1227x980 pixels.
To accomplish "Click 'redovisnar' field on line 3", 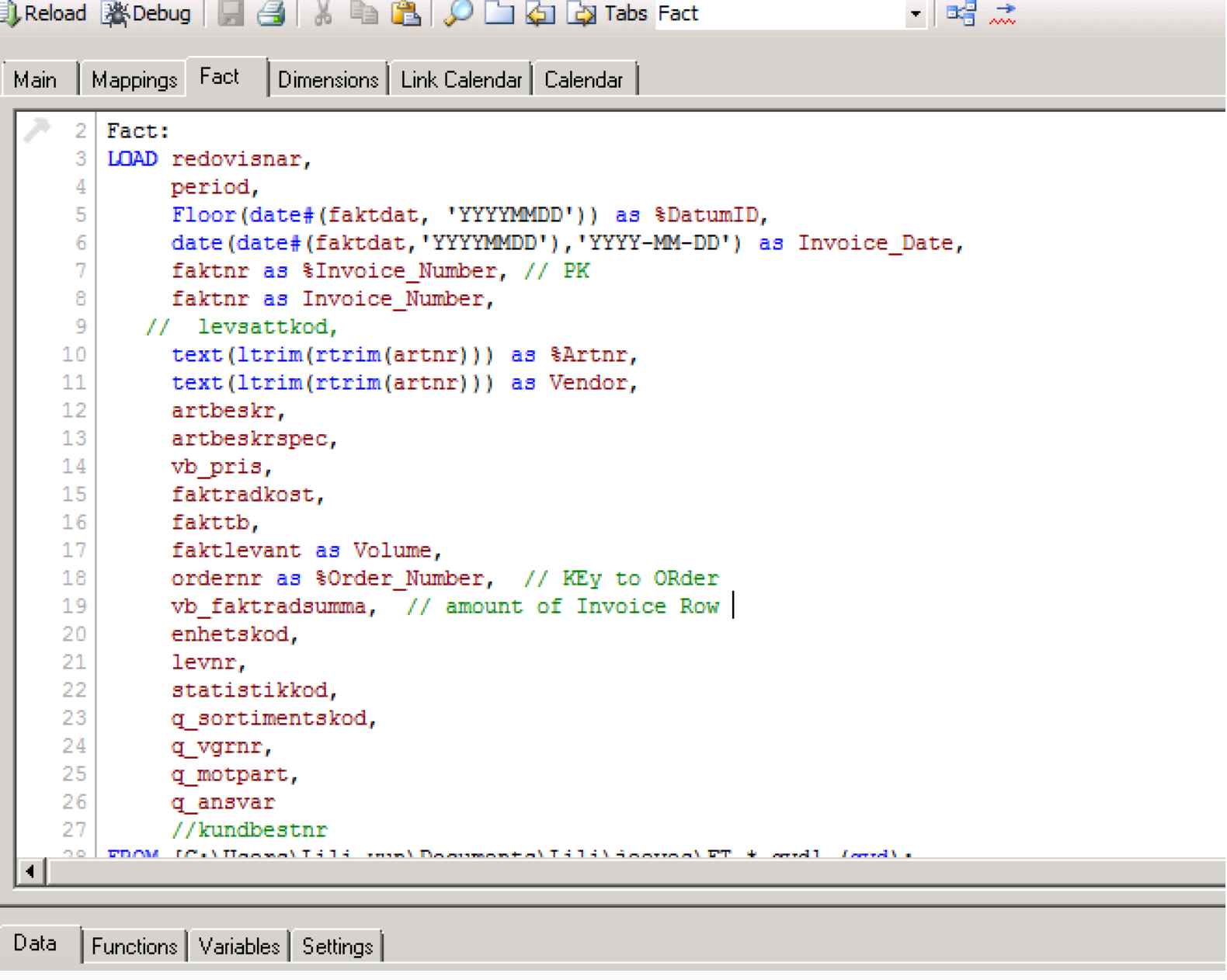I will pos(236,159).
